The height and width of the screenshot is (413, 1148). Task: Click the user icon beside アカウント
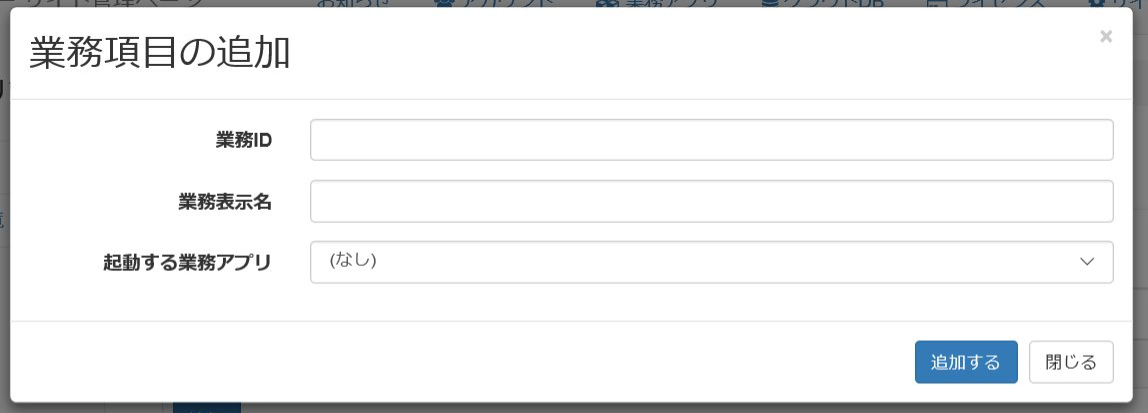pos(443,3)
